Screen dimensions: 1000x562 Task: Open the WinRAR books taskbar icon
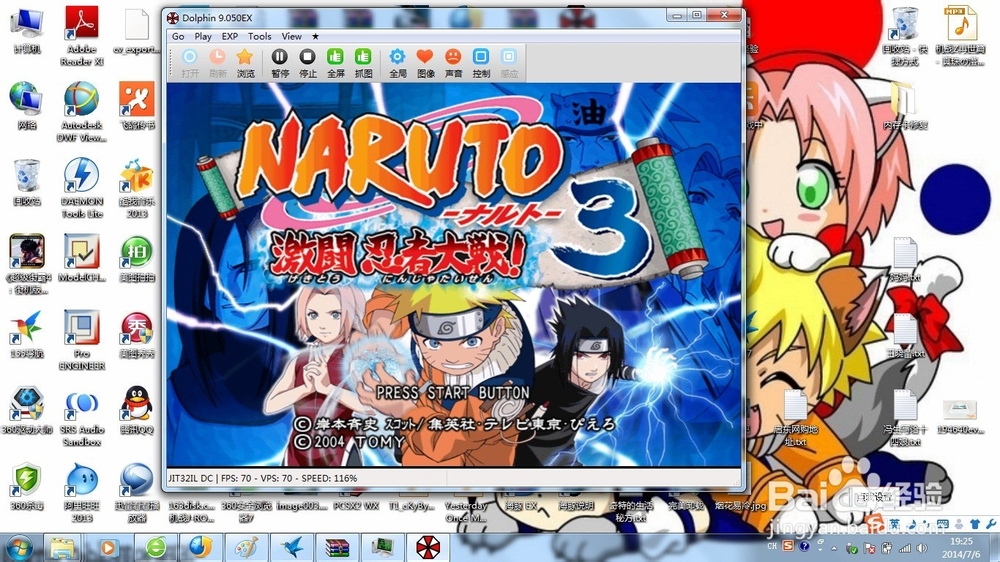click(337, 548)
